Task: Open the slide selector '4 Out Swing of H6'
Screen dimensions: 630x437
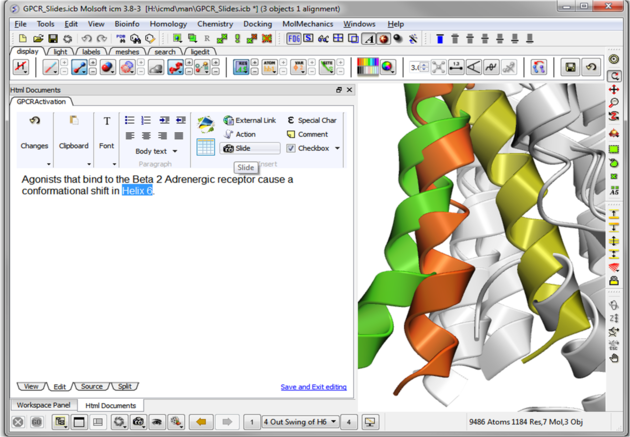Action: [x=300, y=422]
